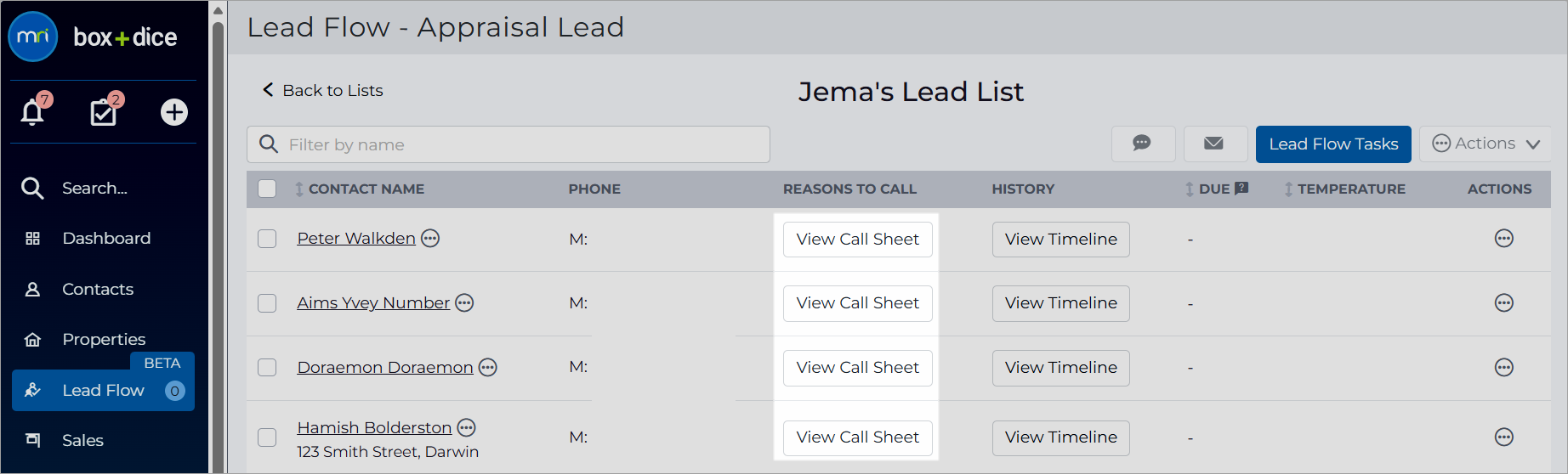Click ellipsis icon beside Doraemon Doraemon name
Viewport: 1568px width, 474px height.
(x=488, y=367)
